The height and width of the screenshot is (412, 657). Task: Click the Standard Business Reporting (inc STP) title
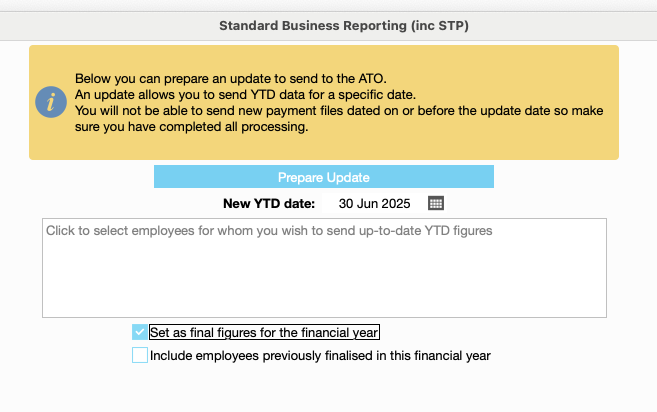[344, 26]
